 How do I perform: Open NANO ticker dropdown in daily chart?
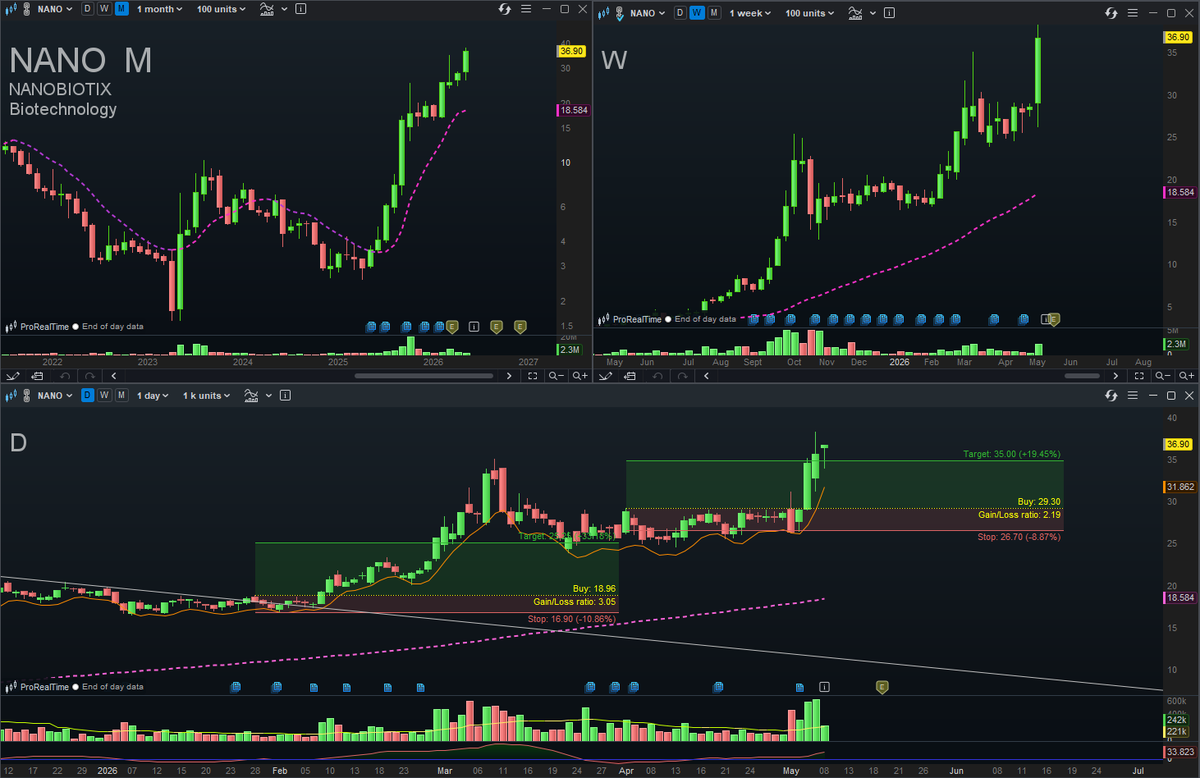coord(54,396)
